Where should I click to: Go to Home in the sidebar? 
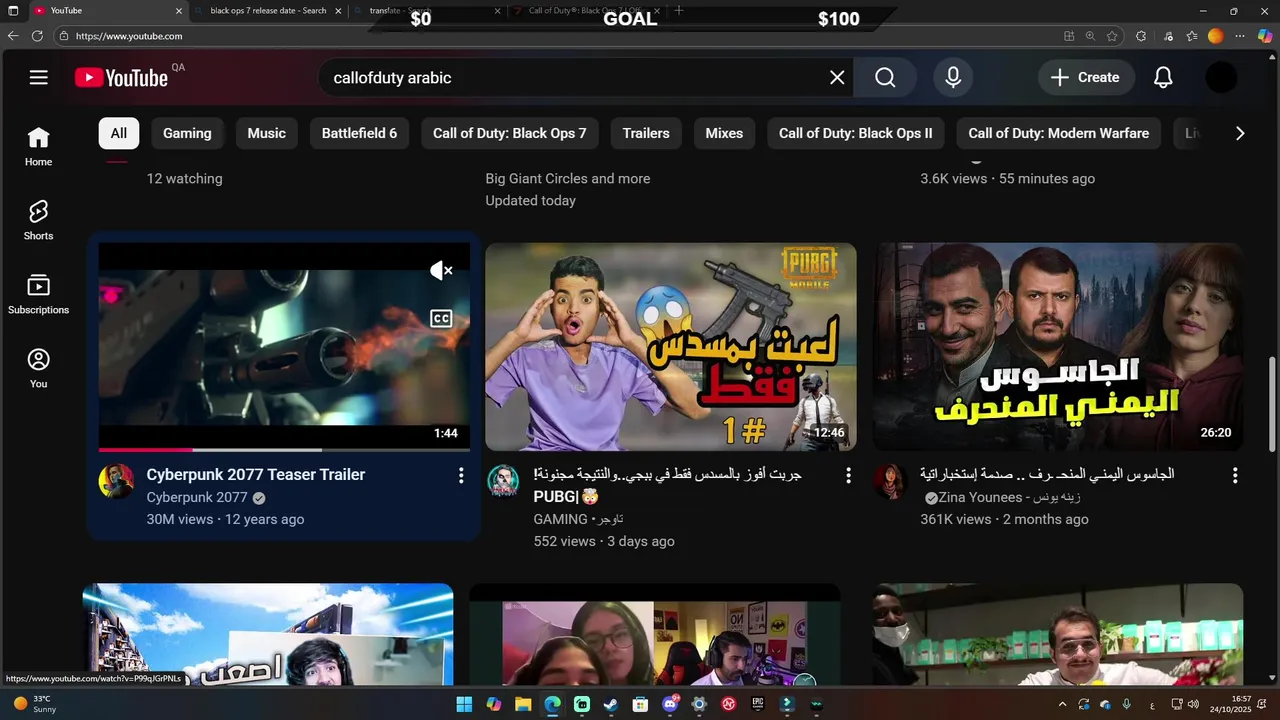tap(39, 147)
